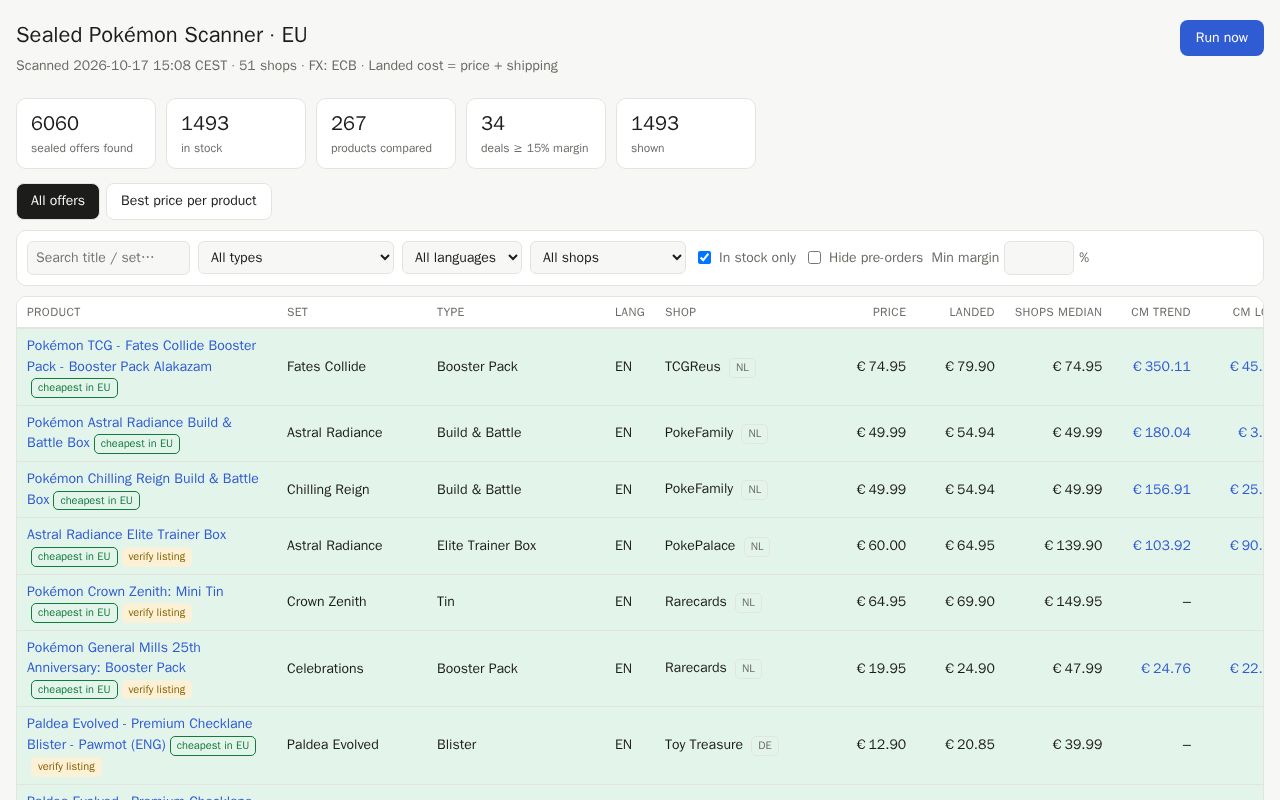This screenshot has height=800, width=1280.
Task: Enable Hide pre-orders checkbox
Action: [x=814, y=258]
